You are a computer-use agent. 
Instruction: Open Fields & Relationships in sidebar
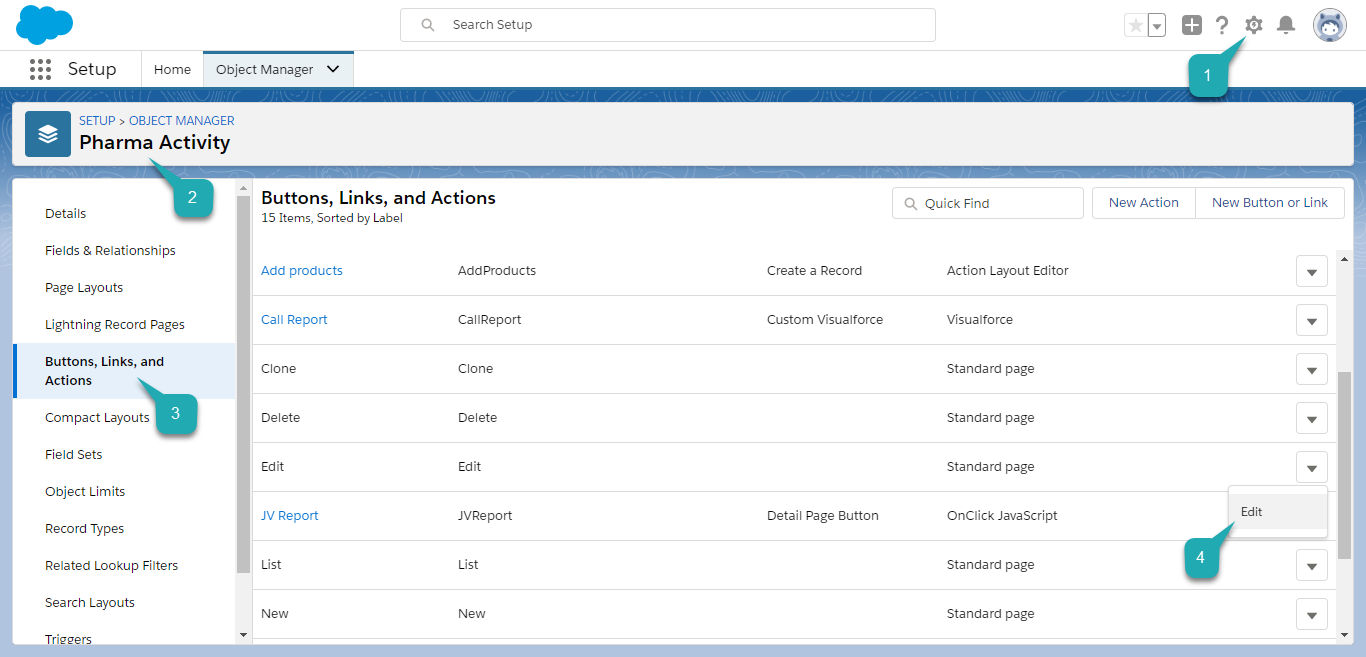(x=110, y=250)
